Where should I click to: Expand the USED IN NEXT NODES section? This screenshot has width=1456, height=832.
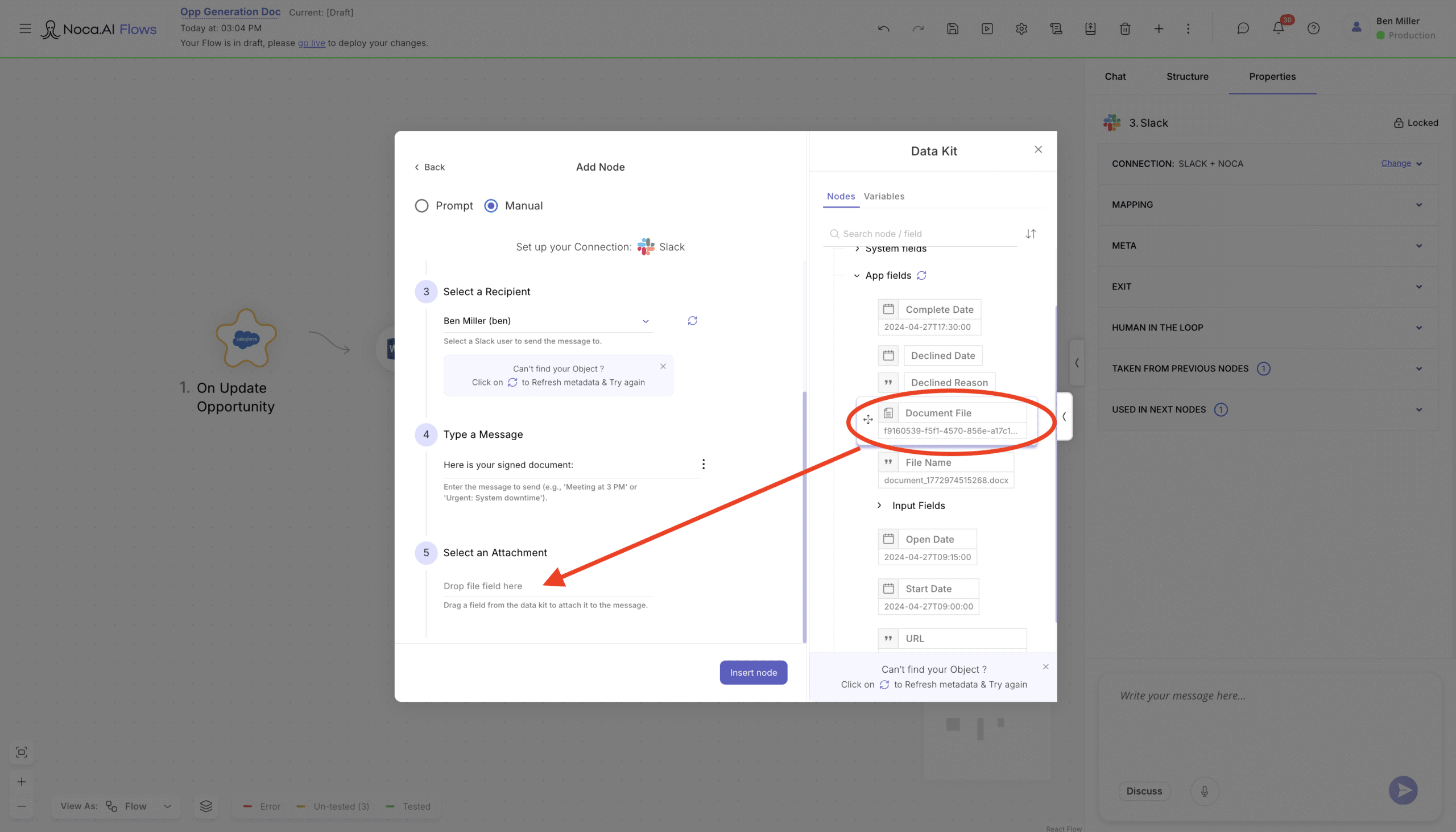(x=1267, y=409)
